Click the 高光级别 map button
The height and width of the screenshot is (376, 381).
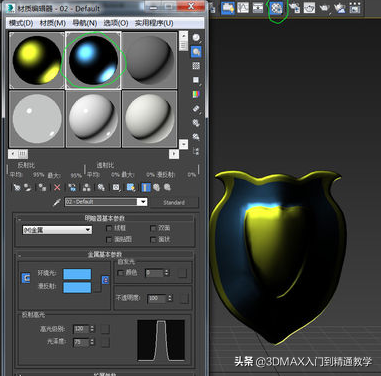point(105,329)
